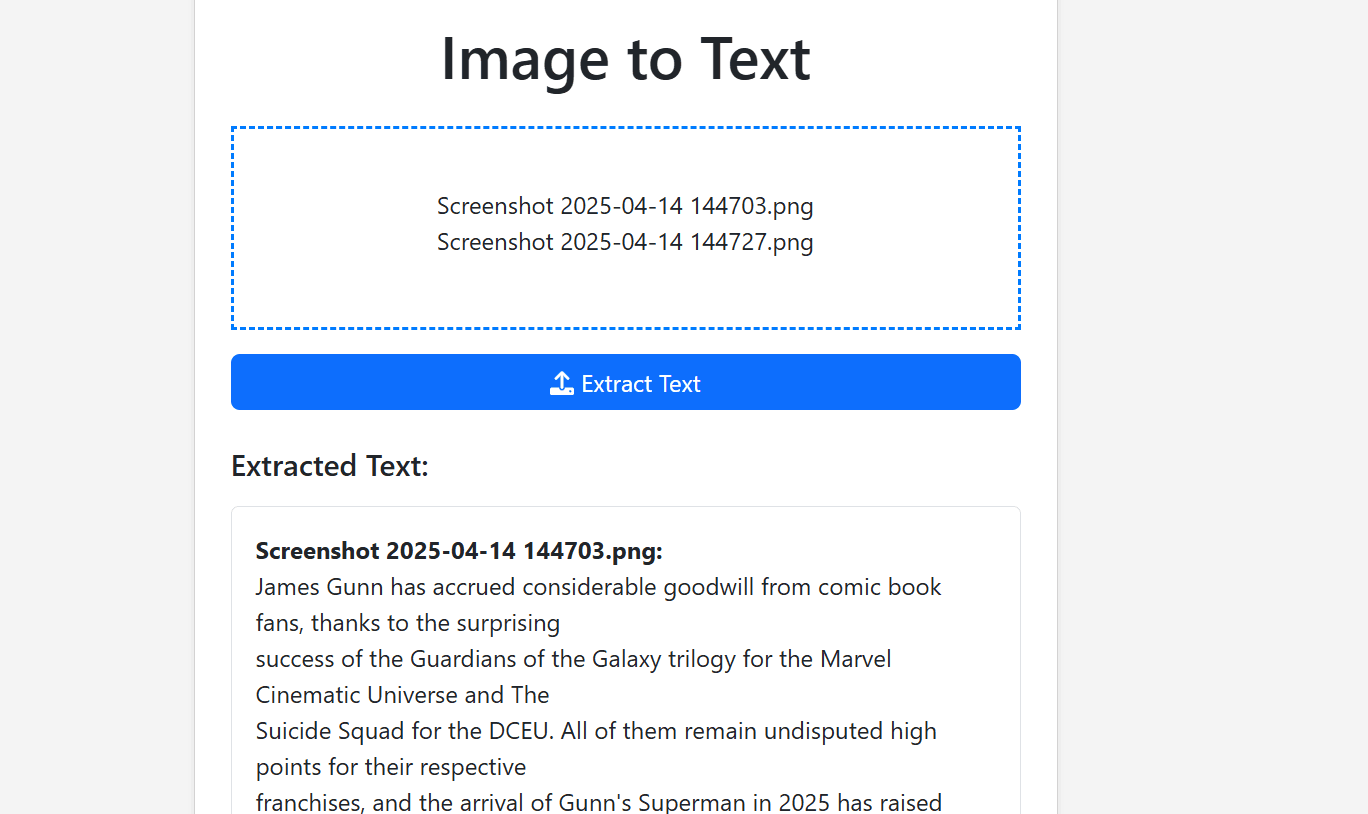This screenshot has width=1368, height=814.
Task: Click the upload icon inside Extract Text button
Action: (562, 382)
